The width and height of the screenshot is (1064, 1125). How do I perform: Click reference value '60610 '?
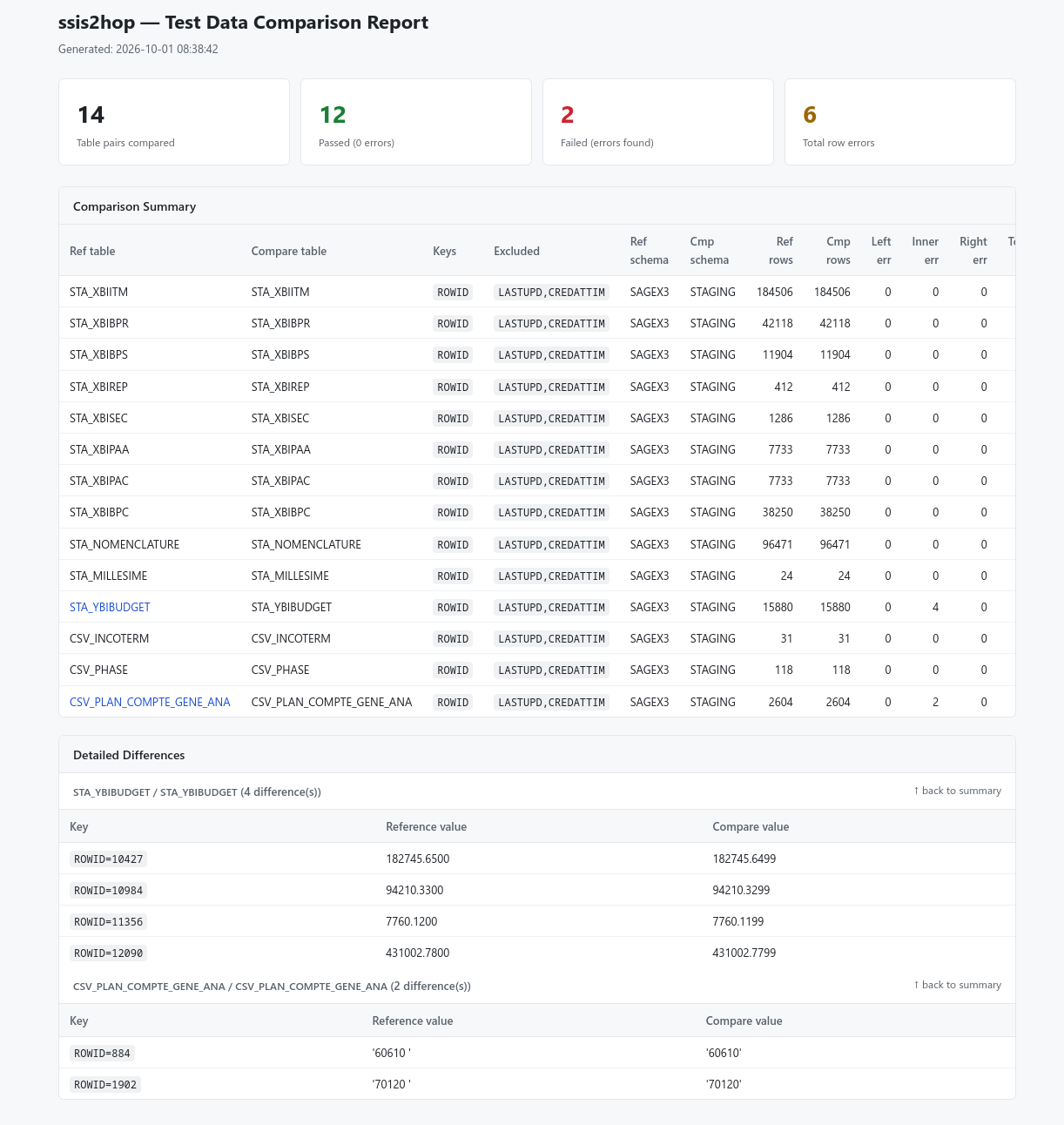391,1053
